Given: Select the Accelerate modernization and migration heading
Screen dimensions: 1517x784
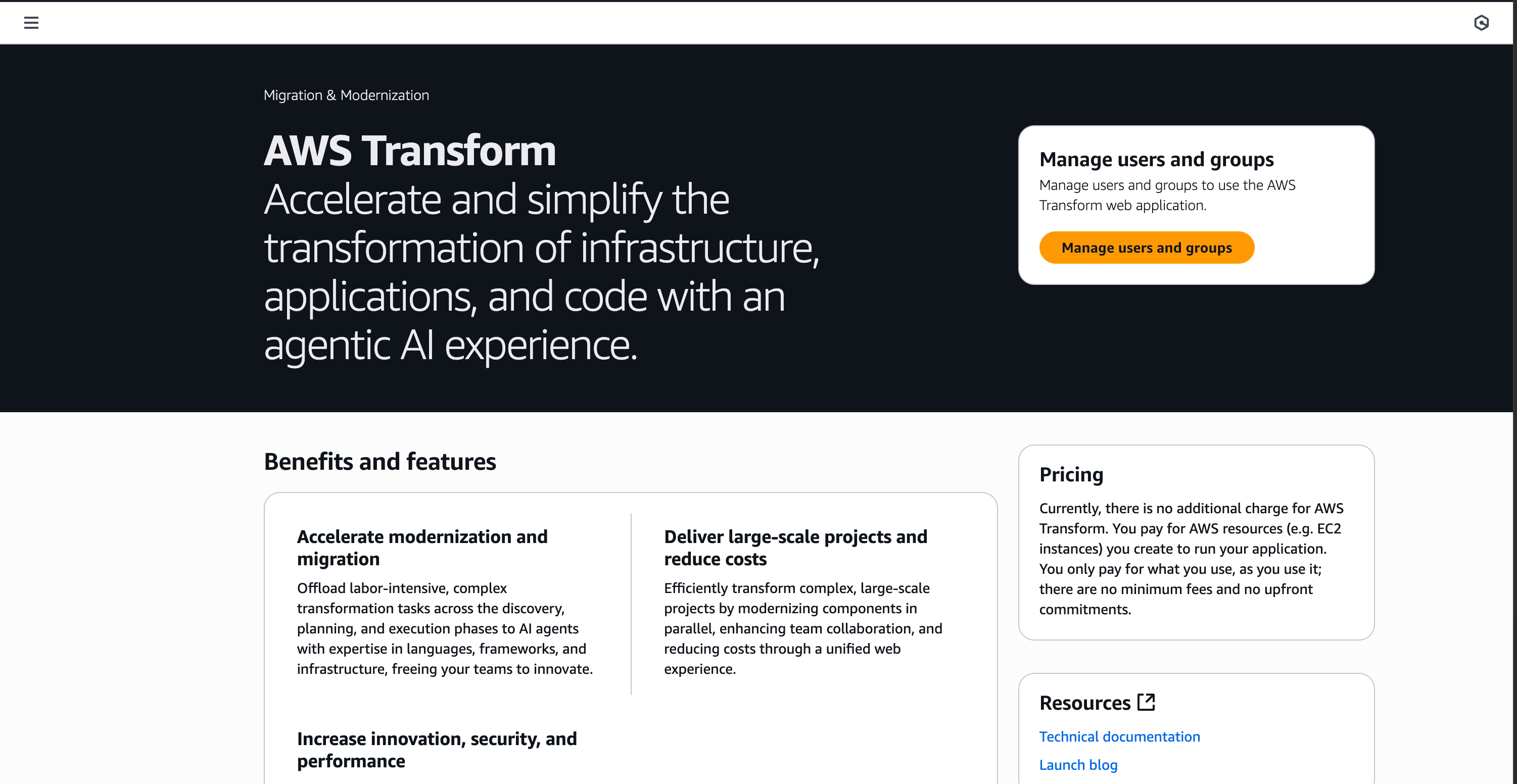Looking at the screenshot, I should click(x=421, y=548).
